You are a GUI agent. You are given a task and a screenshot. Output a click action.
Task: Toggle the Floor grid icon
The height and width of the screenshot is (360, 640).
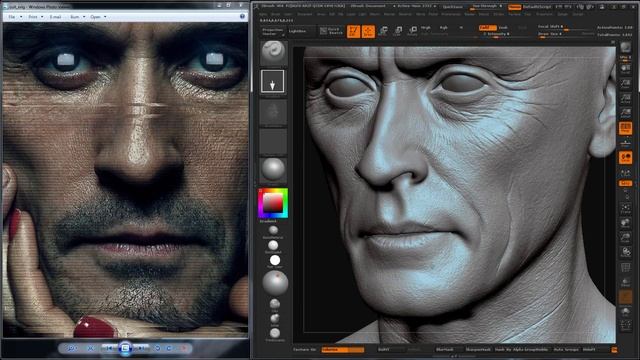tap(625, 143)
